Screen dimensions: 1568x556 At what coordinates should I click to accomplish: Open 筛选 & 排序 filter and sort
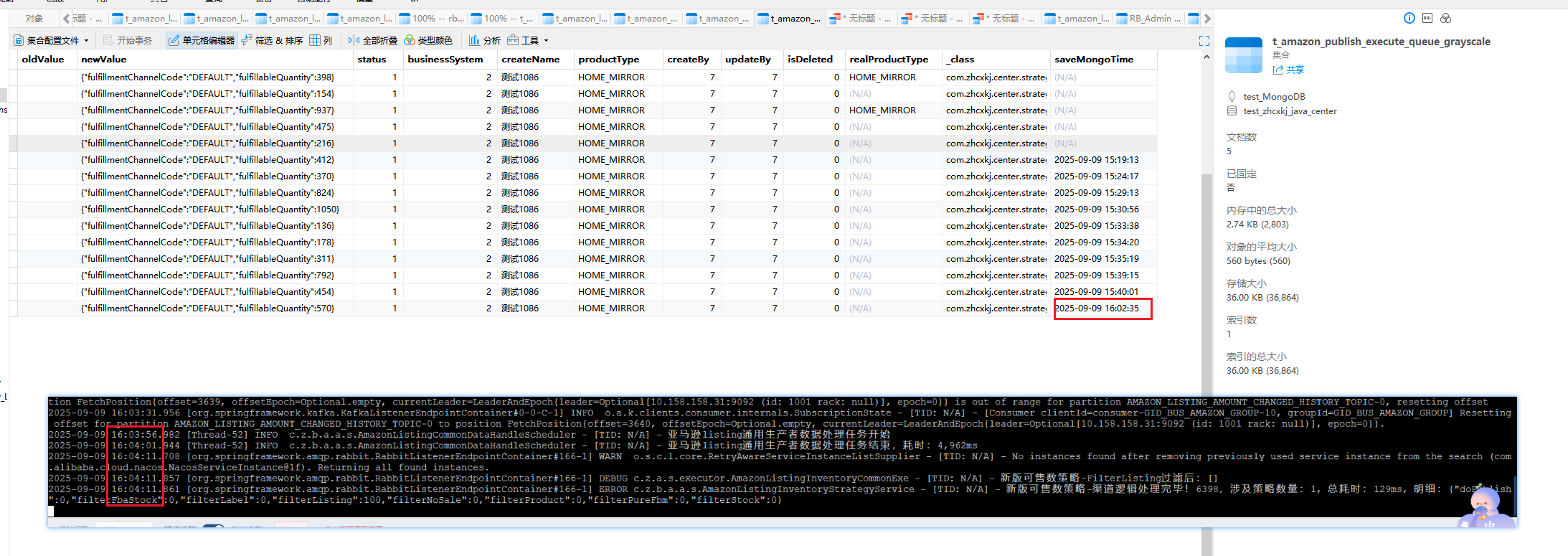272,40
